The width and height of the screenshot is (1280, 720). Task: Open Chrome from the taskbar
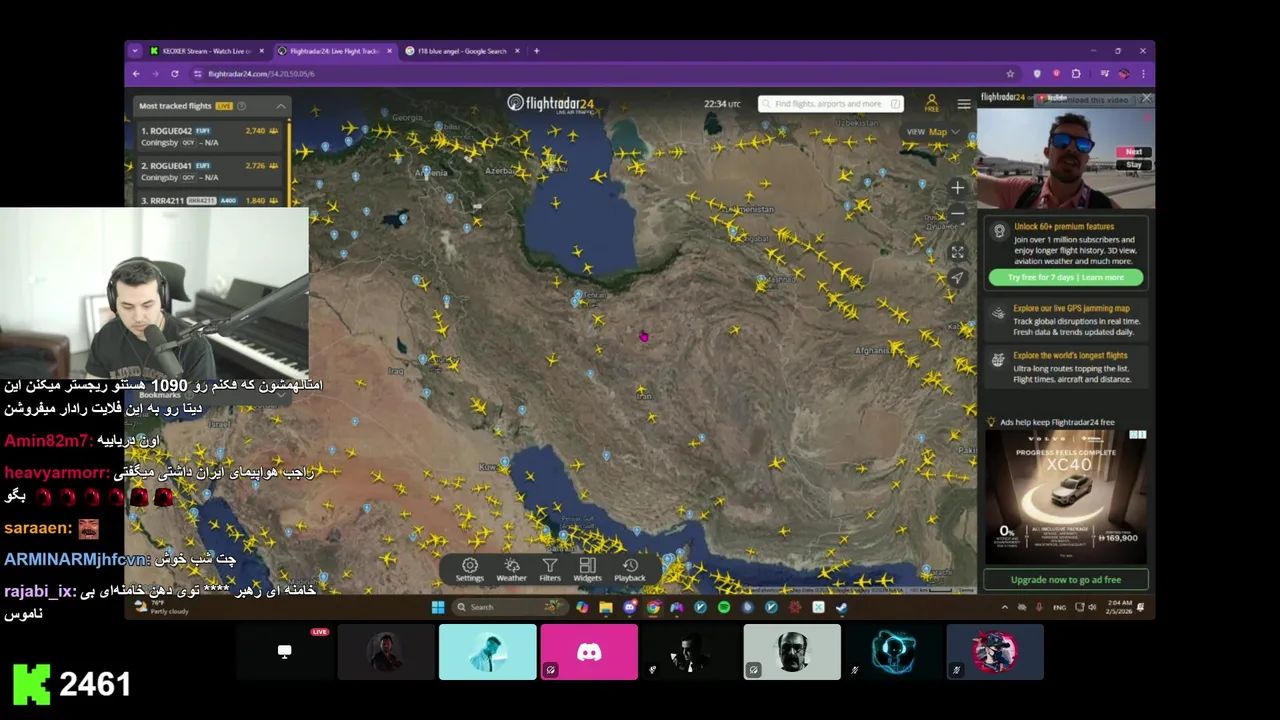[x=653, y=607]
